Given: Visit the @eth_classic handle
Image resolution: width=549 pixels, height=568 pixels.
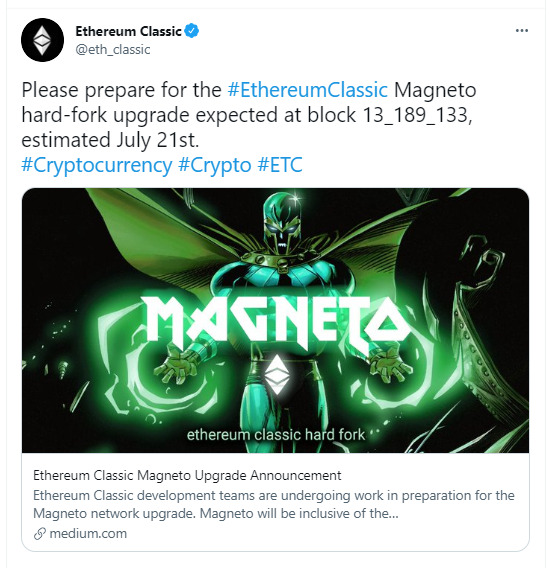Looking at the screenshot, I should (113, 50).
